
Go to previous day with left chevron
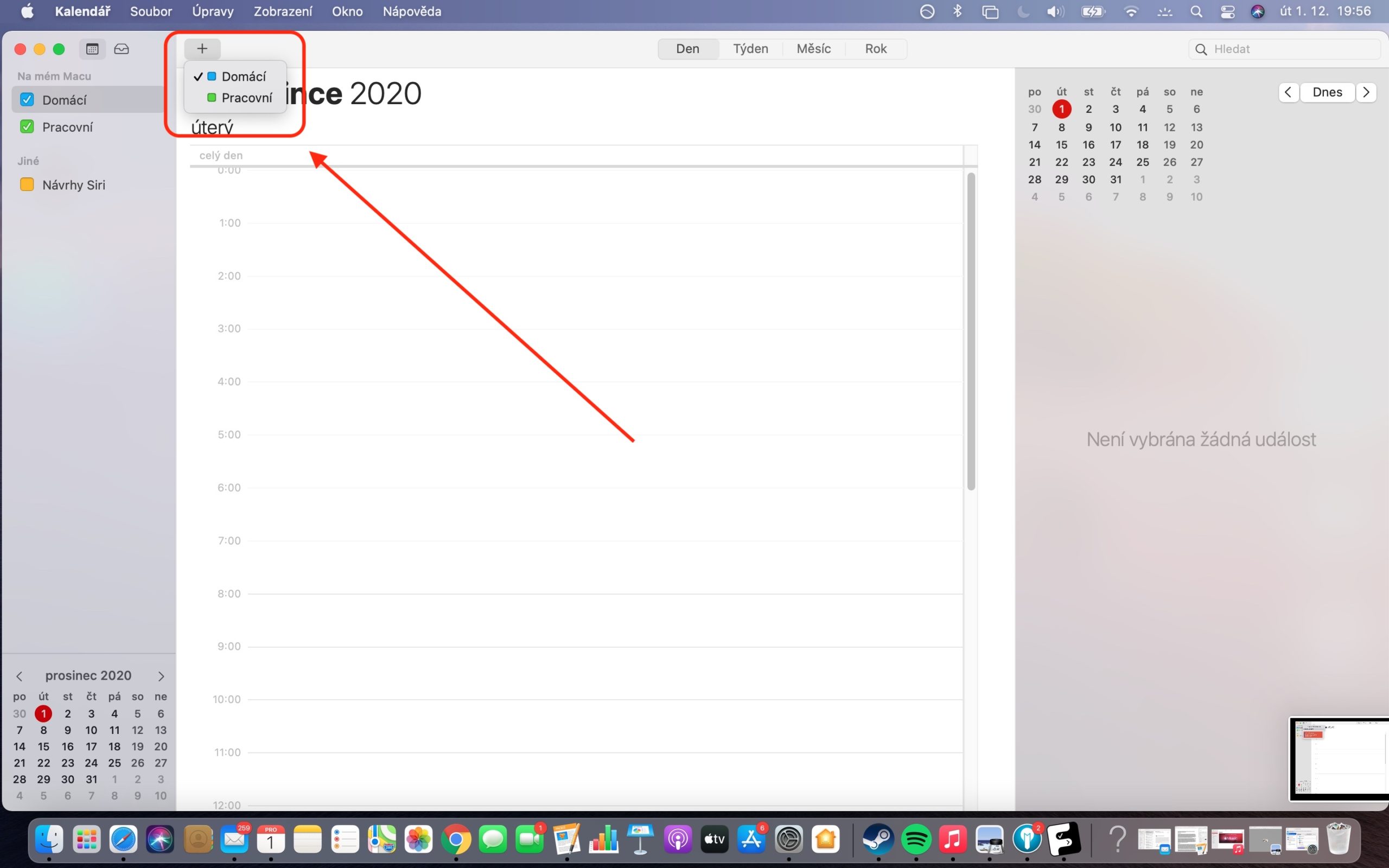click(x=1289, y=92)
